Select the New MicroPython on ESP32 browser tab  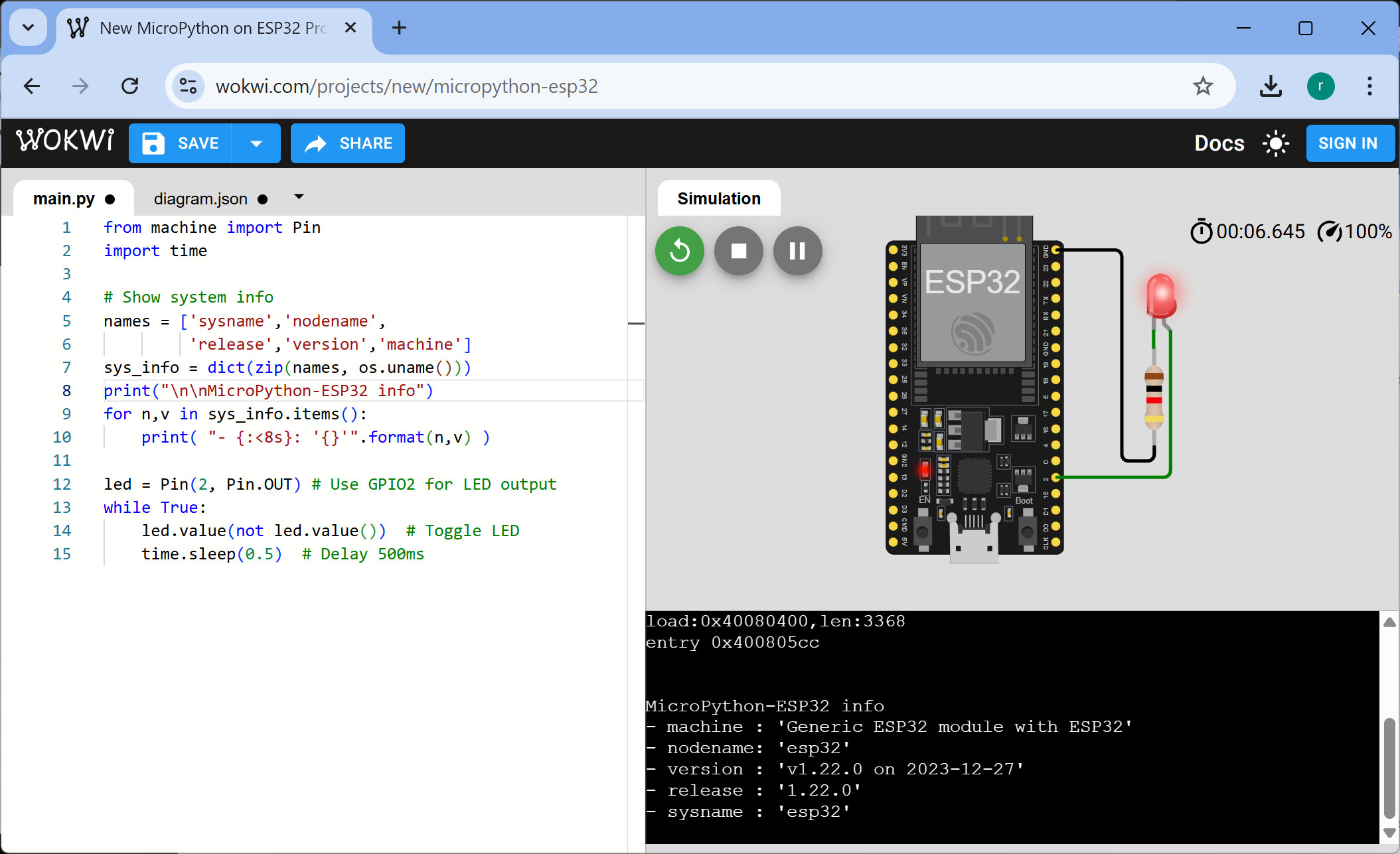coord(214,29)
